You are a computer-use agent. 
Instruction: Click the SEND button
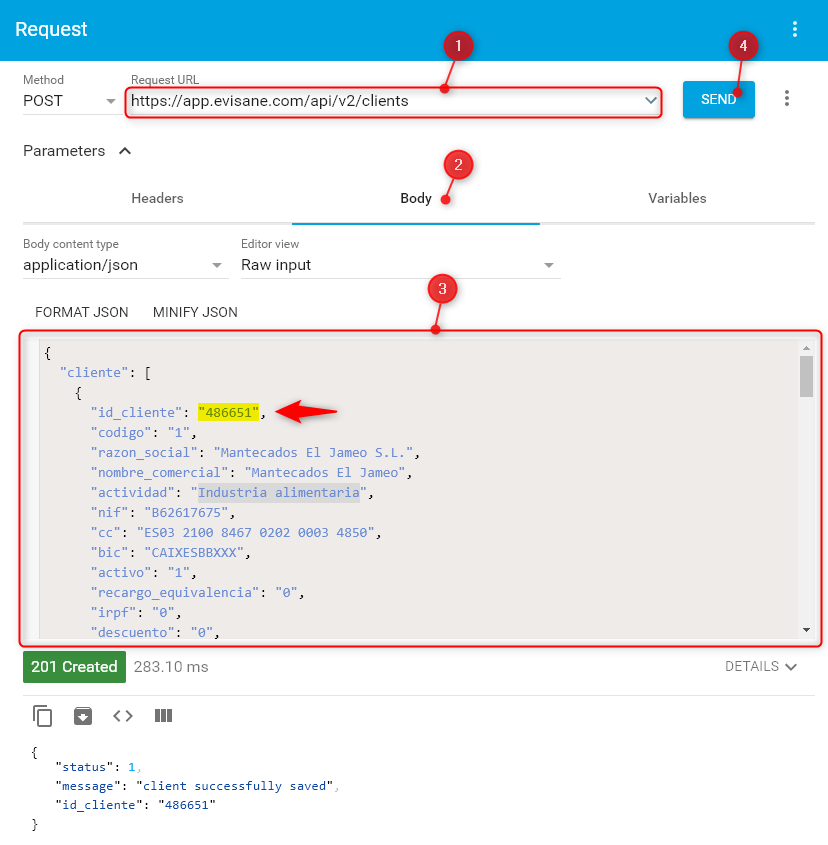(x=718, y=100)
